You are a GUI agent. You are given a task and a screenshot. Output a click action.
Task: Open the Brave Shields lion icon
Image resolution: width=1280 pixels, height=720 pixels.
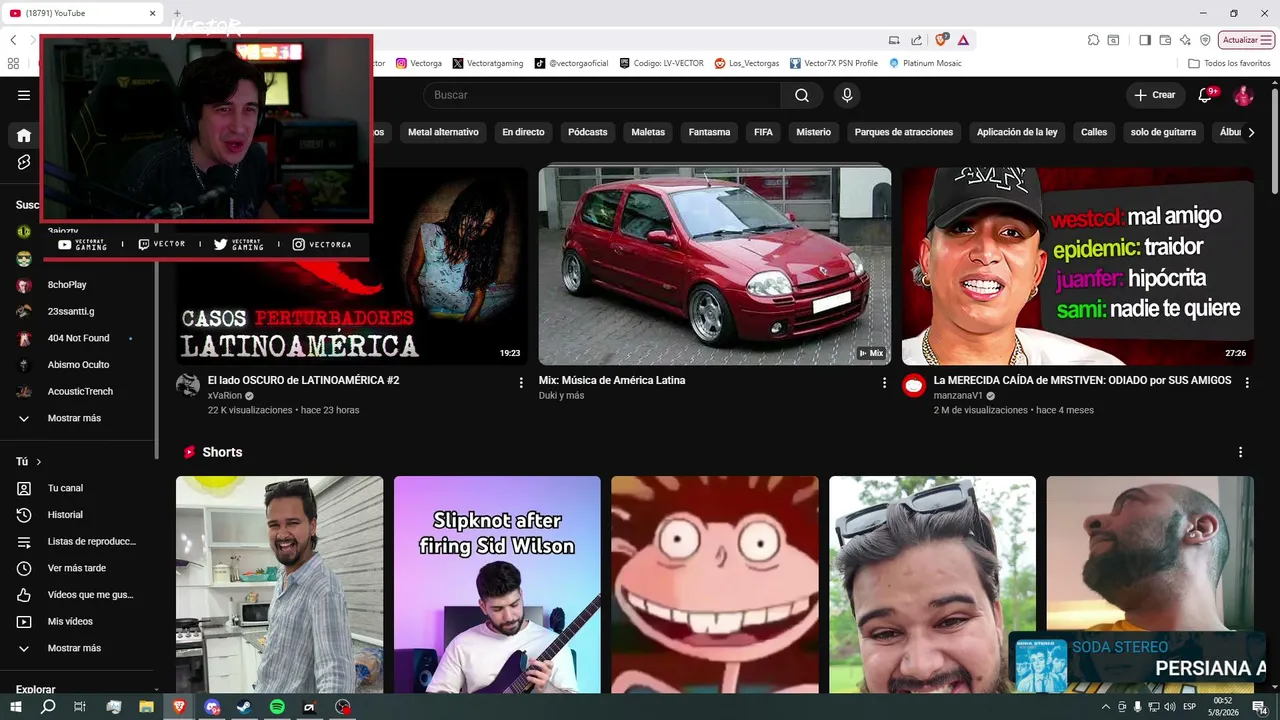tap(941, 40)
